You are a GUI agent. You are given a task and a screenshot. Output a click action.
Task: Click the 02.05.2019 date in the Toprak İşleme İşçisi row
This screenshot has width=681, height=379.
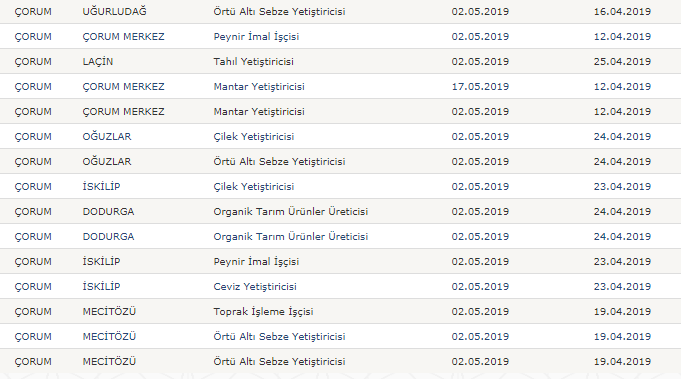point(480,311)
